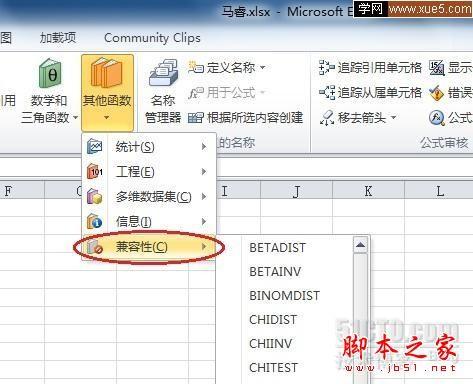473x384 pixels.
Task: Choose the CHIDIST function
Action: click(273, 320)
